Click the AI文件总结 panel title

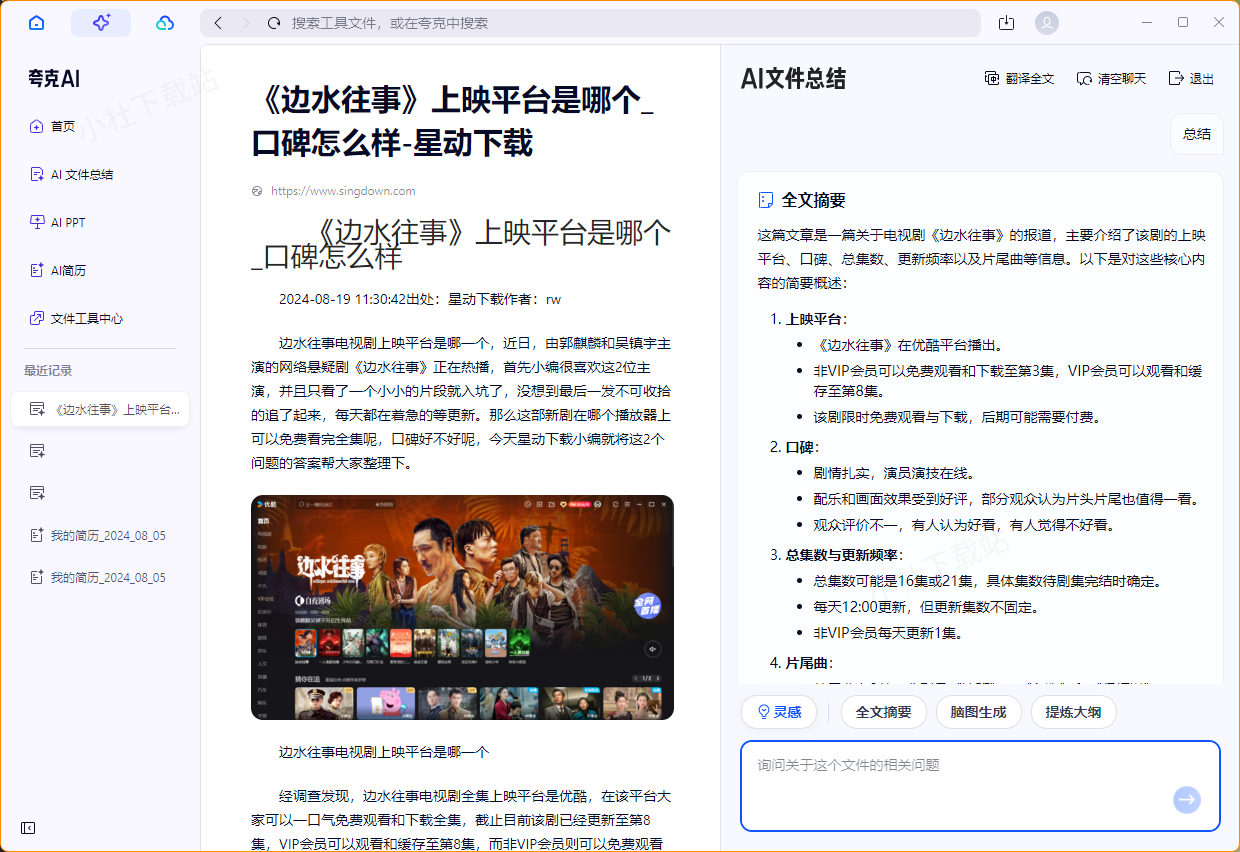coord(793,79)
